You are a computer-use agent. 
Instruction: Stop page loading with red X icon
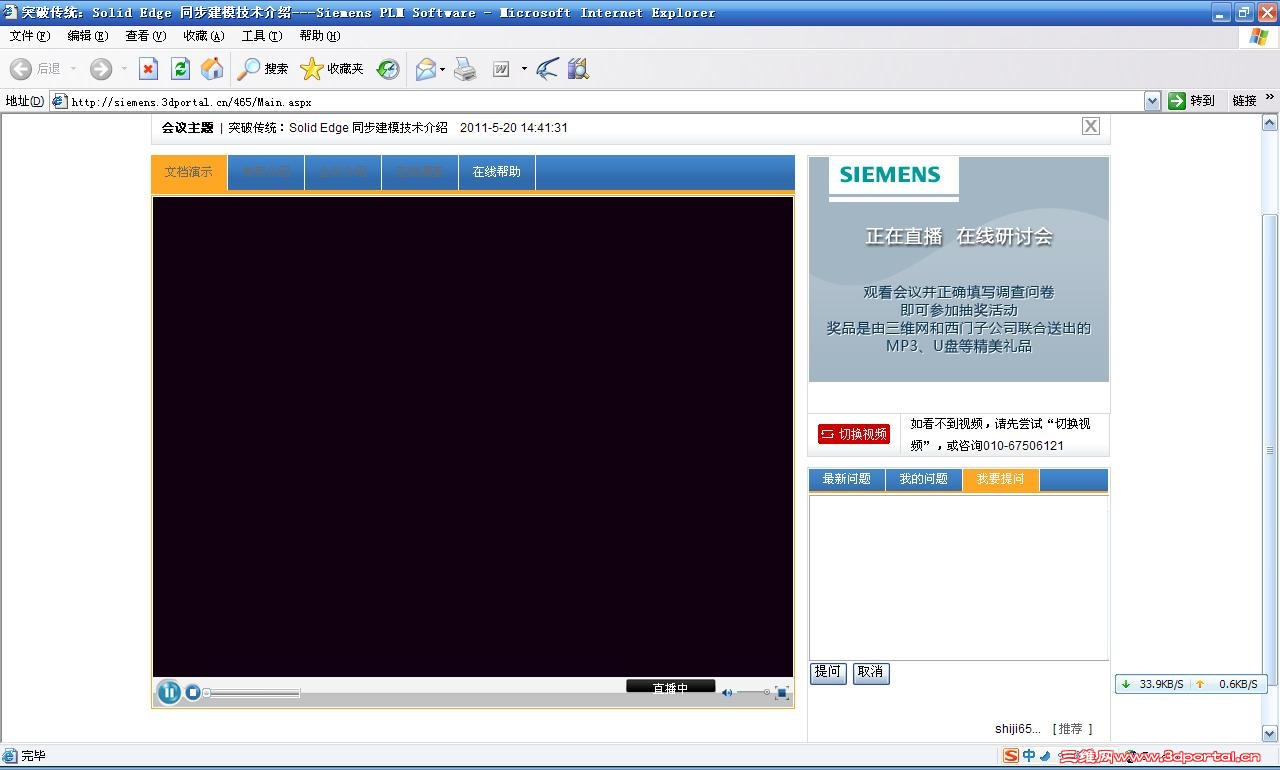pos(148,69)
